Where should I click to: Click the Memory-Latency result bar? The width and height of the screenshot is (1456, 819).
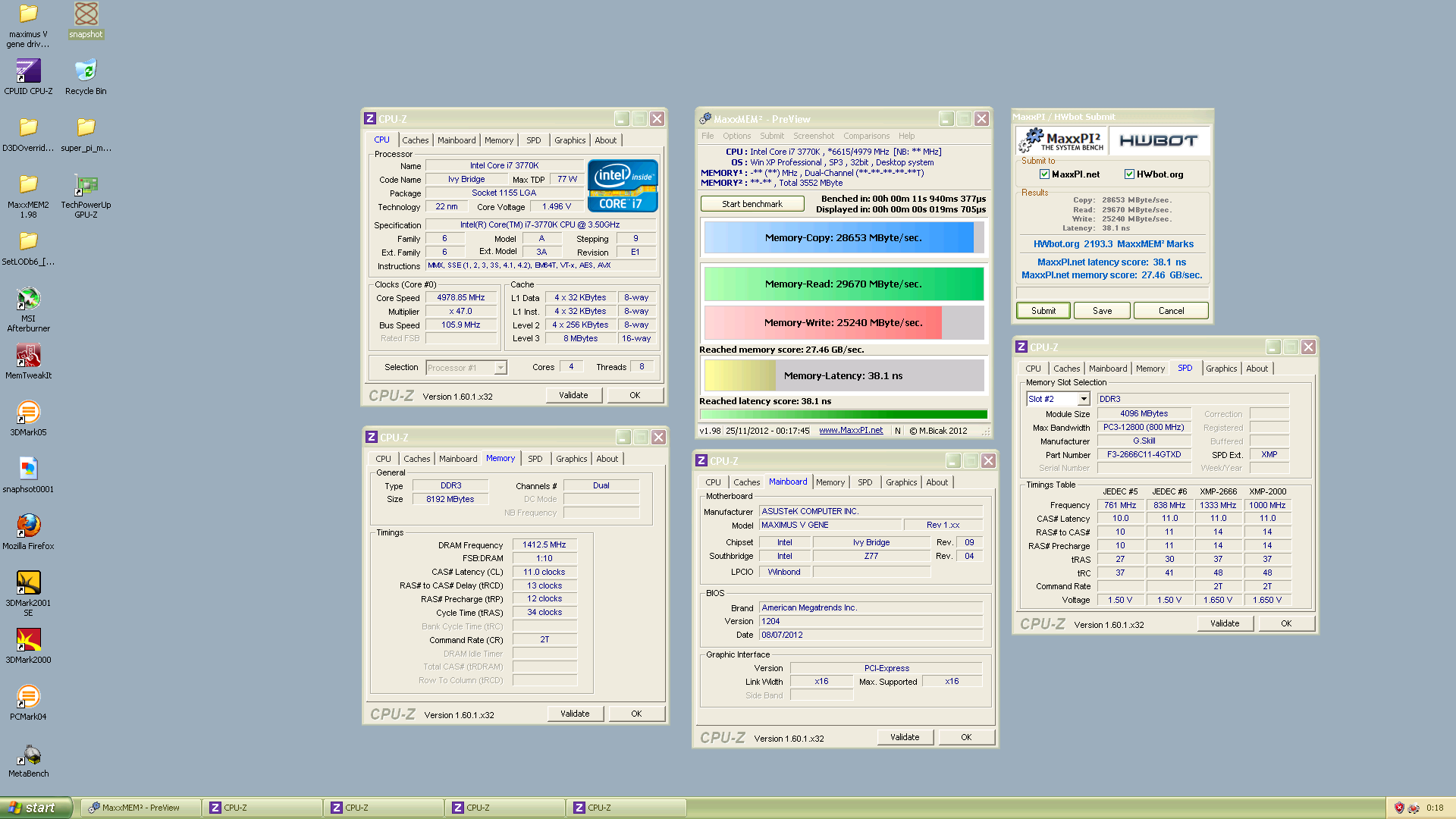(843, 375)
